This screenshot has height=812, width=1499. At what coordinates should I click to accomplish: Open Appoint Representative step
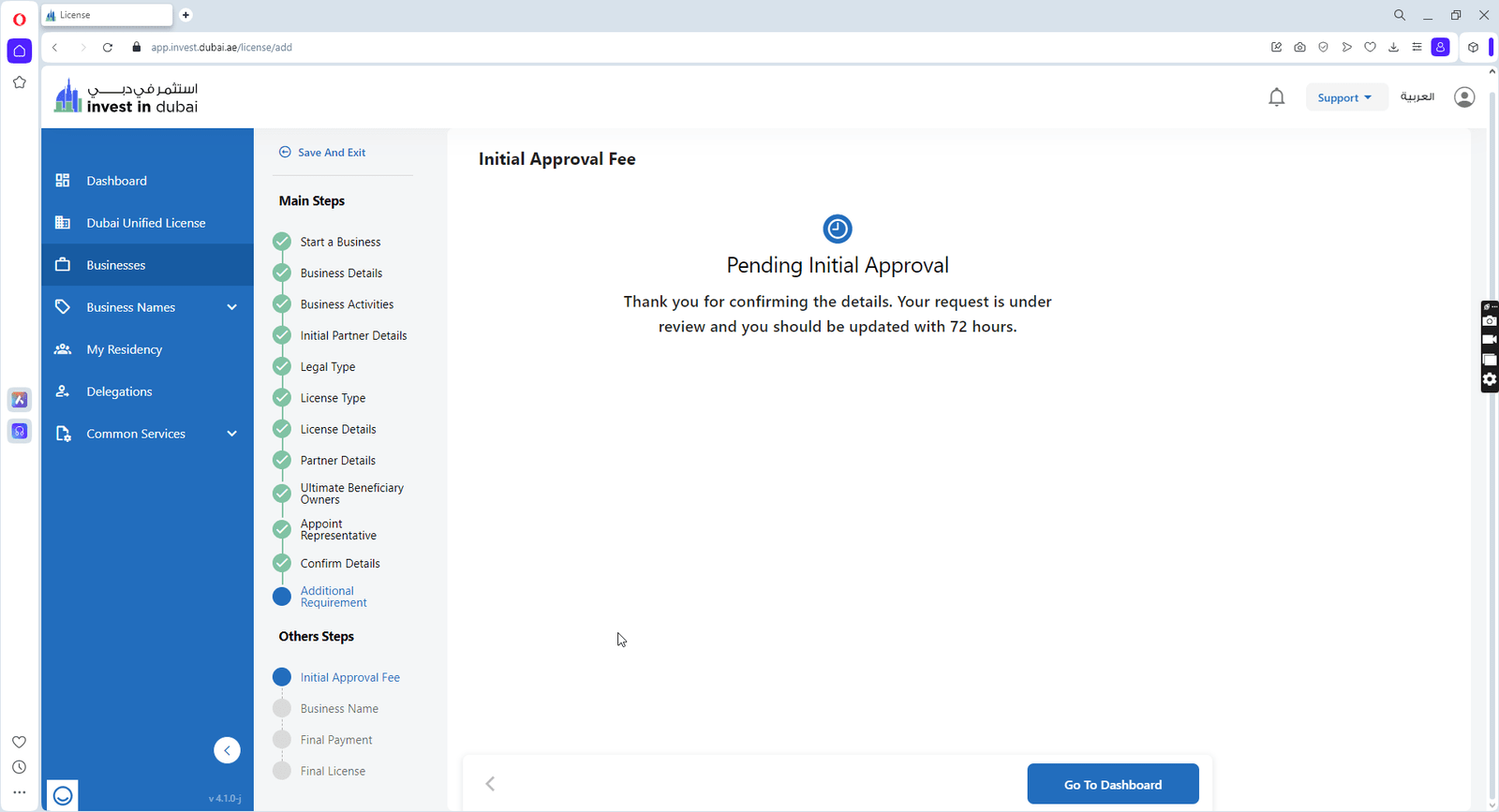click(338, 529)
